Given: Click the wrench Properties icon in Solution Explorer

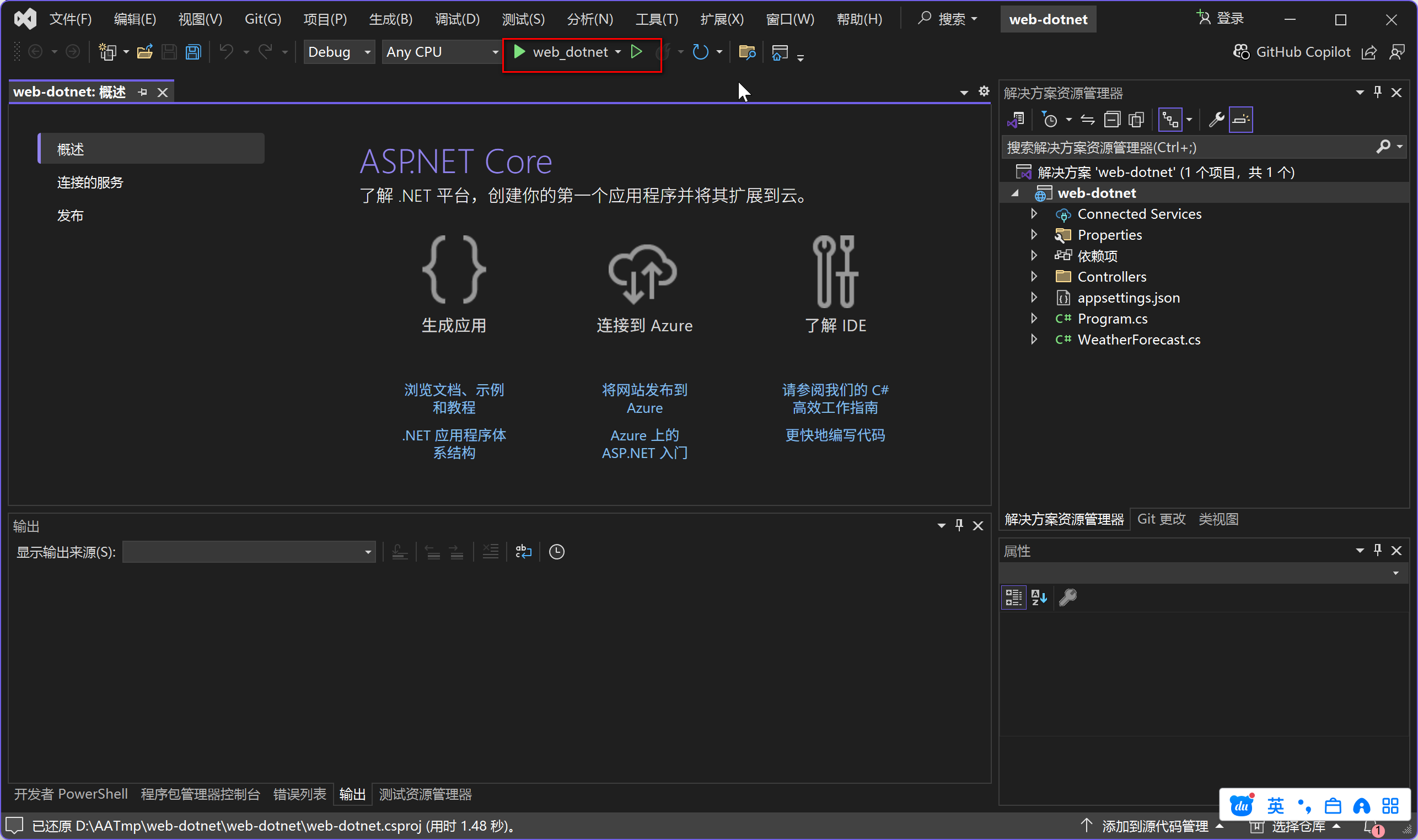Looking at the screenshot, I should (x=1216, y=120).
